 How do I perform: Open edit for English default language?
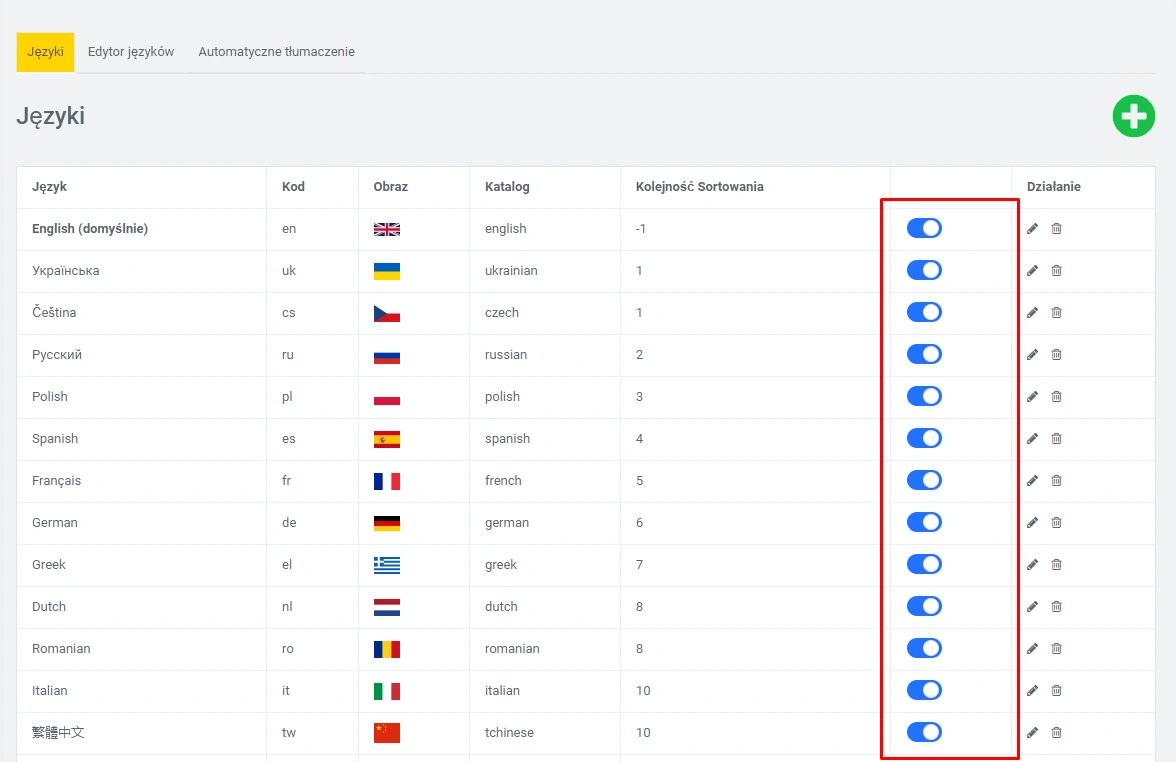(x=1032, y=229)
